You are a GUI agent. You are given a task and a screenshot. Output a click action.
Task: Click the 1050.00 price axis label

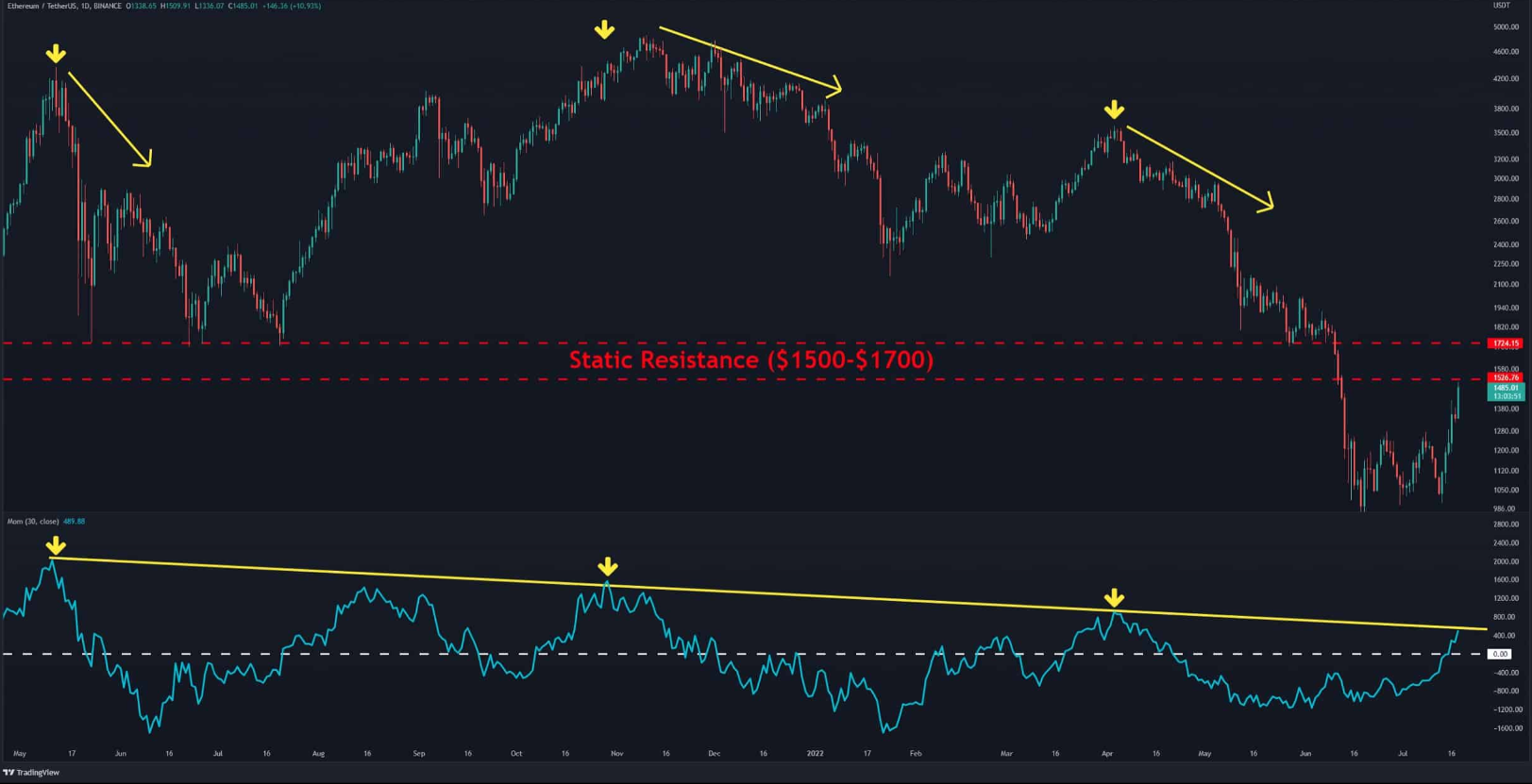click(x=1506, y=490)
